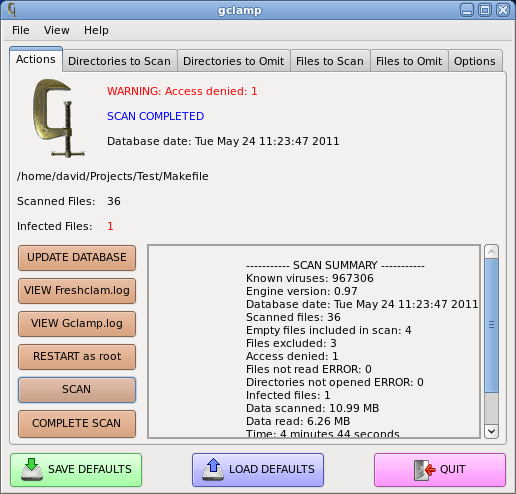The image size is (516, 494).
Task: Start a scan with SCAN button
Action: (77, 390)
